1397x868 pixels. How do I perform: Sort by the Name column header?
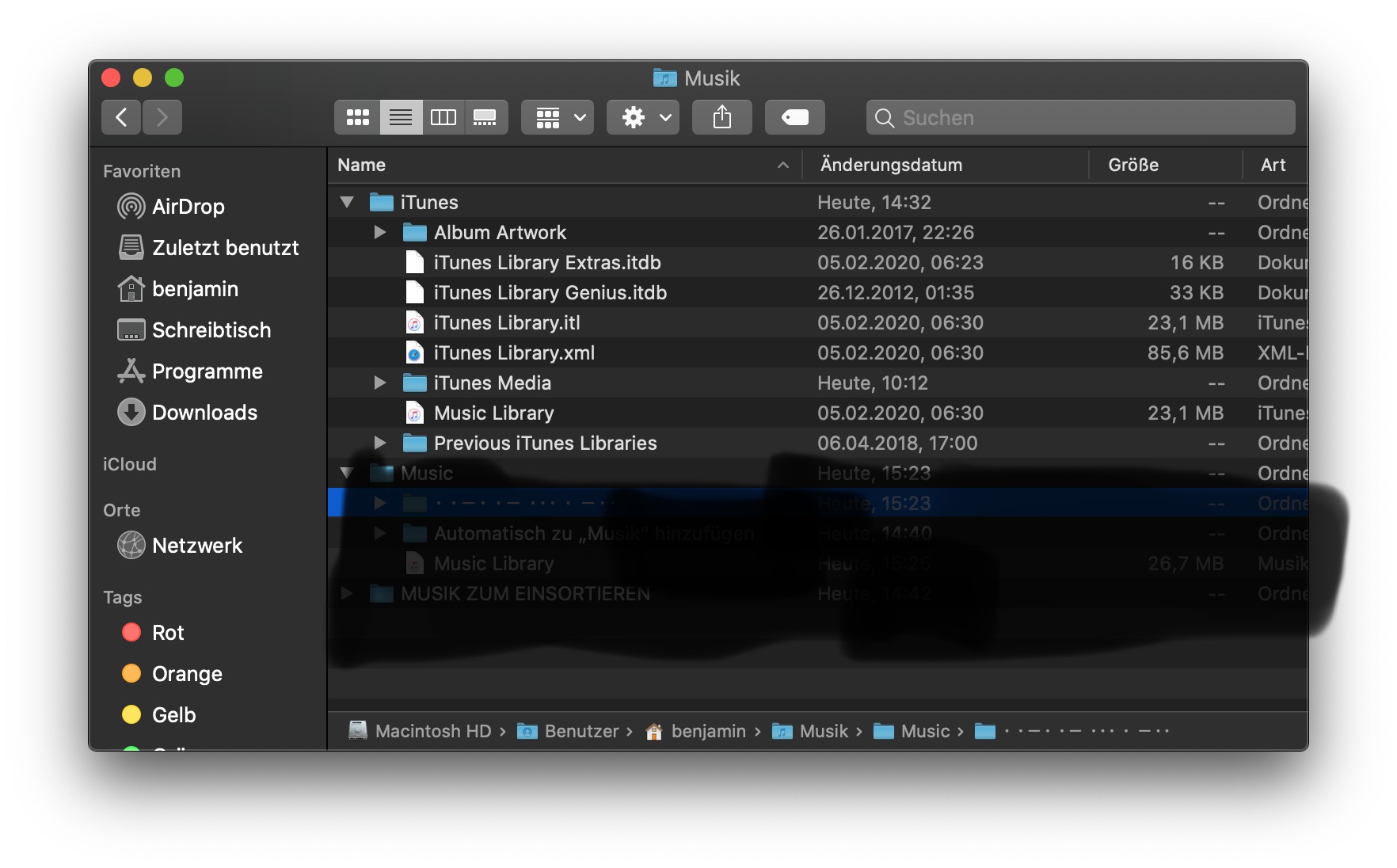coord(565,165)
